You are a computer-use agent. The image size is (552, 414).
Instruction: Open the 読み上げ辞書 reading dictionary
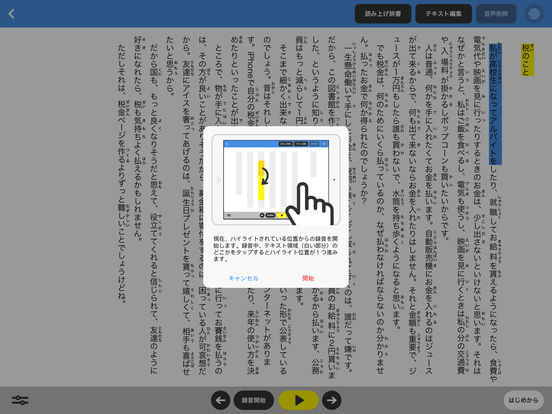pyautogui.click(x=383, y=14)
